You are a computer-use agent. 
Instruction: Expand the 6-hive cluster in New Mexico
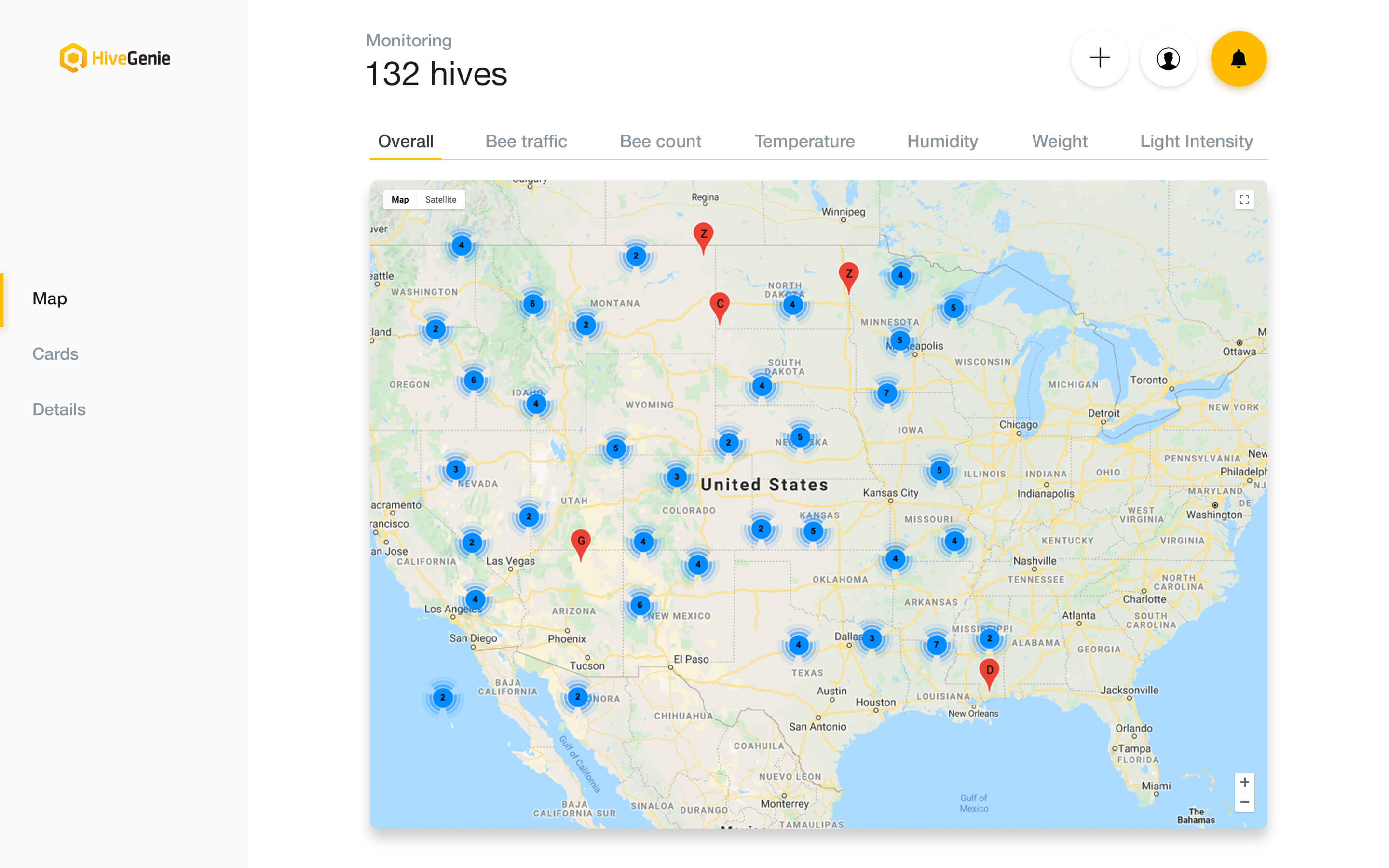[x=640, y=605]
